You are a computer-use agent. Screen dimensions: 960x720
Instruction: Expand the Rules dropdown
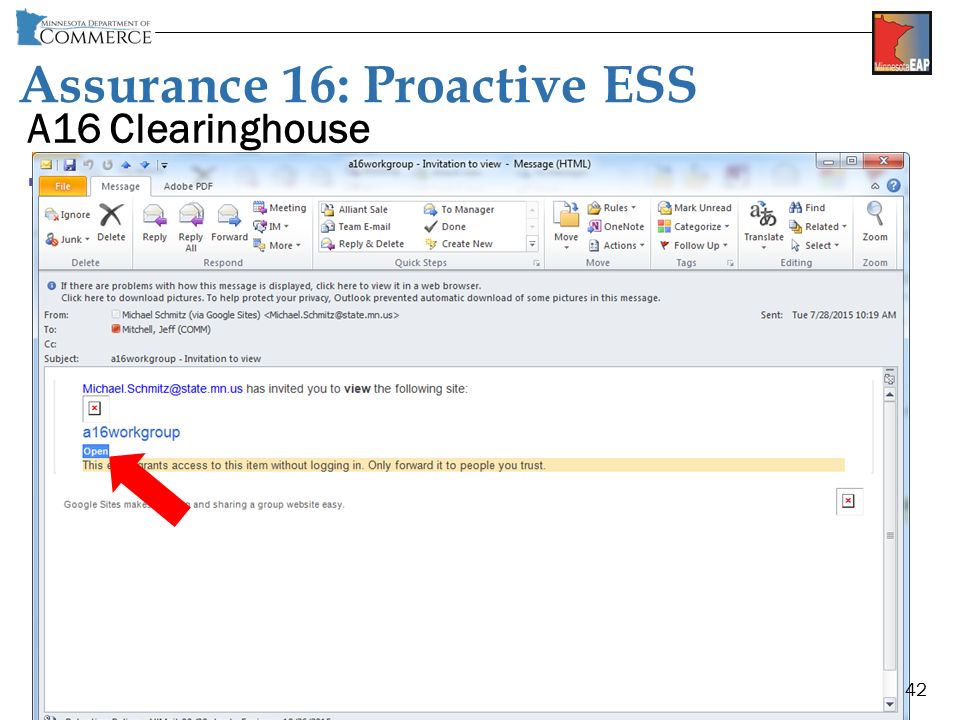coord(612,208)
